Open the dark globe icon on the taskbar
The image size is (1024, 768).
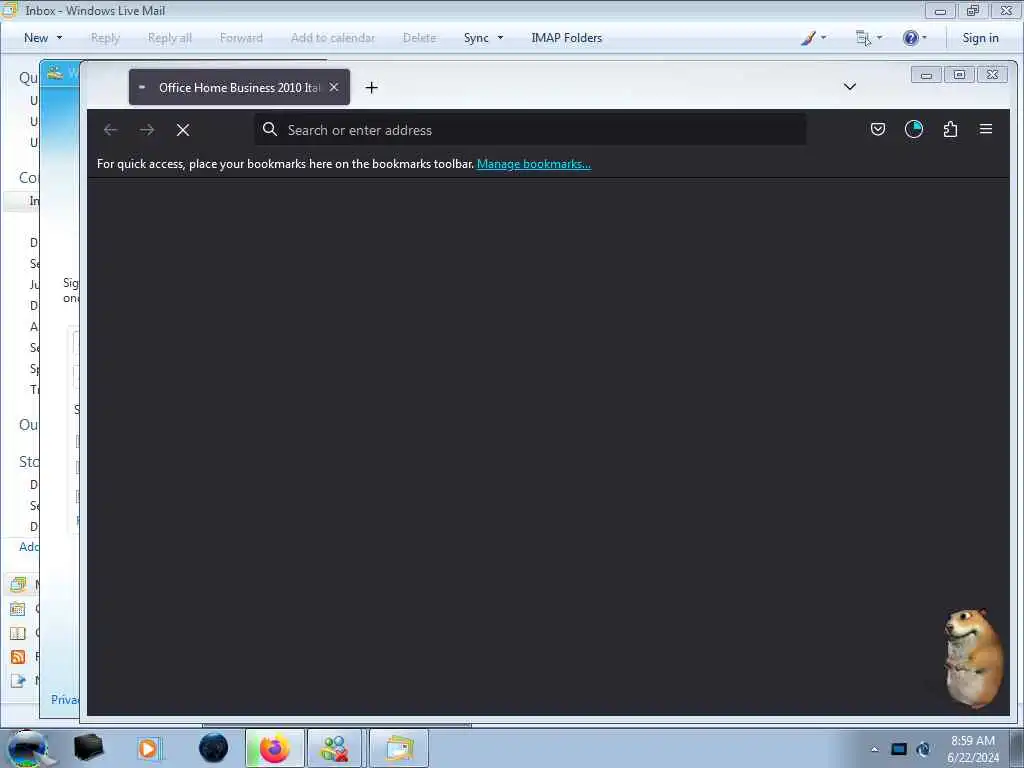(x=214, y=748)
